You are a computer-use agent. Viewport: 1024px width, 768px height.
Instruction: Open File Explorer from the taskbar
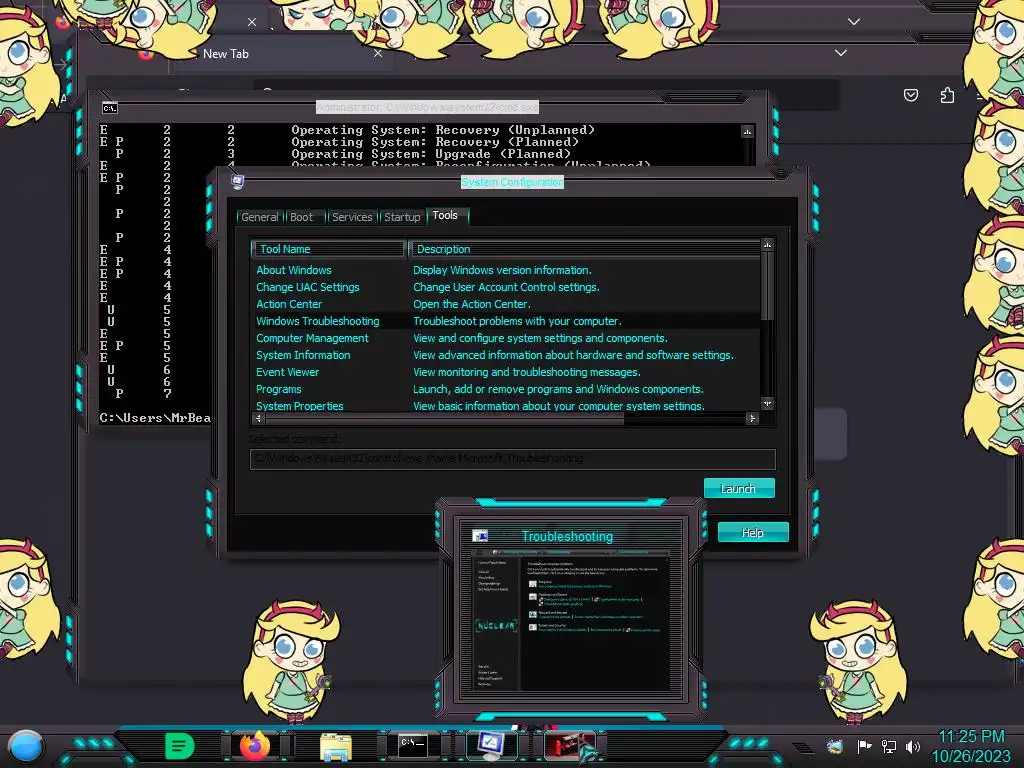pyautogui.click(x=336, y=746)
